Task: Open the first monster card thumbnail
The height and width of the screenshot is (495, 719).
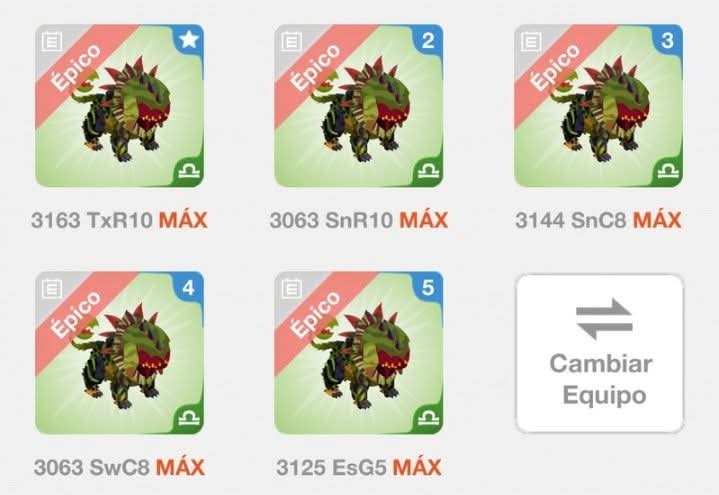Action: pos(120,106)
